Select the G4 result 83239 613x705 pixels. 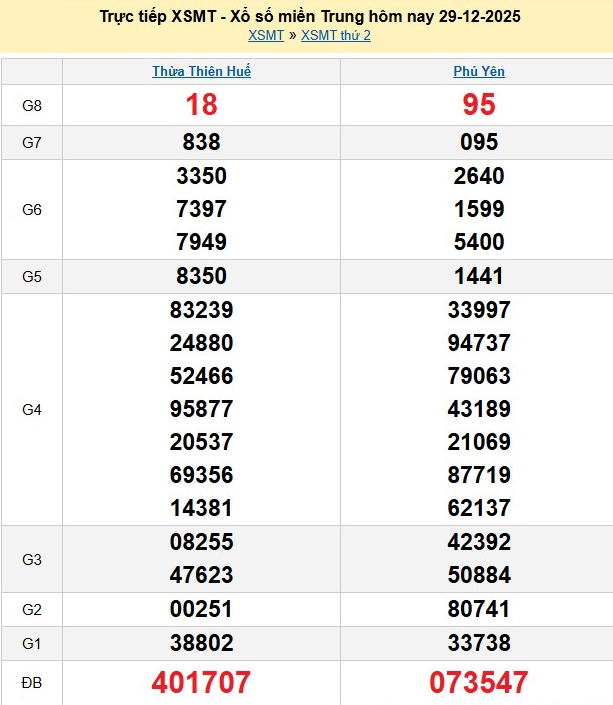tap(201, 310)
